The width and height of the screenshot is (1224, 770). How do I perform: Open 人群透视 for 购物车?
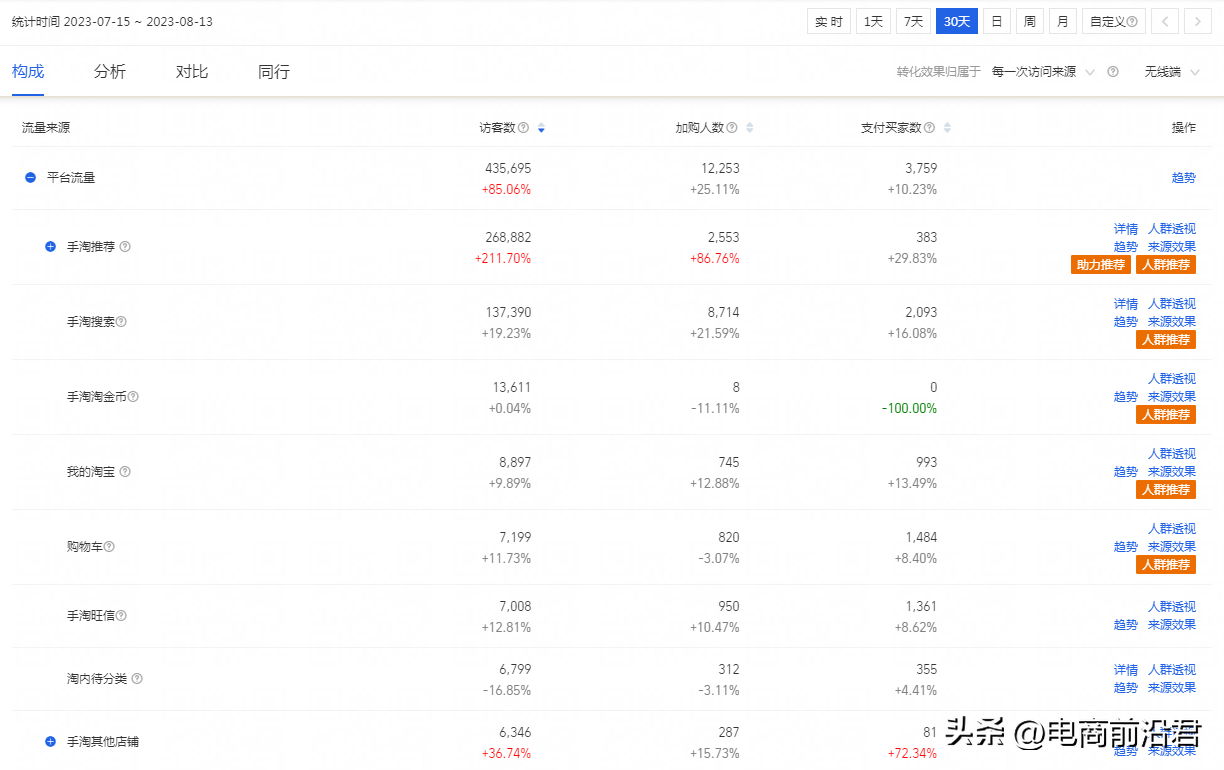(1171, 529)
